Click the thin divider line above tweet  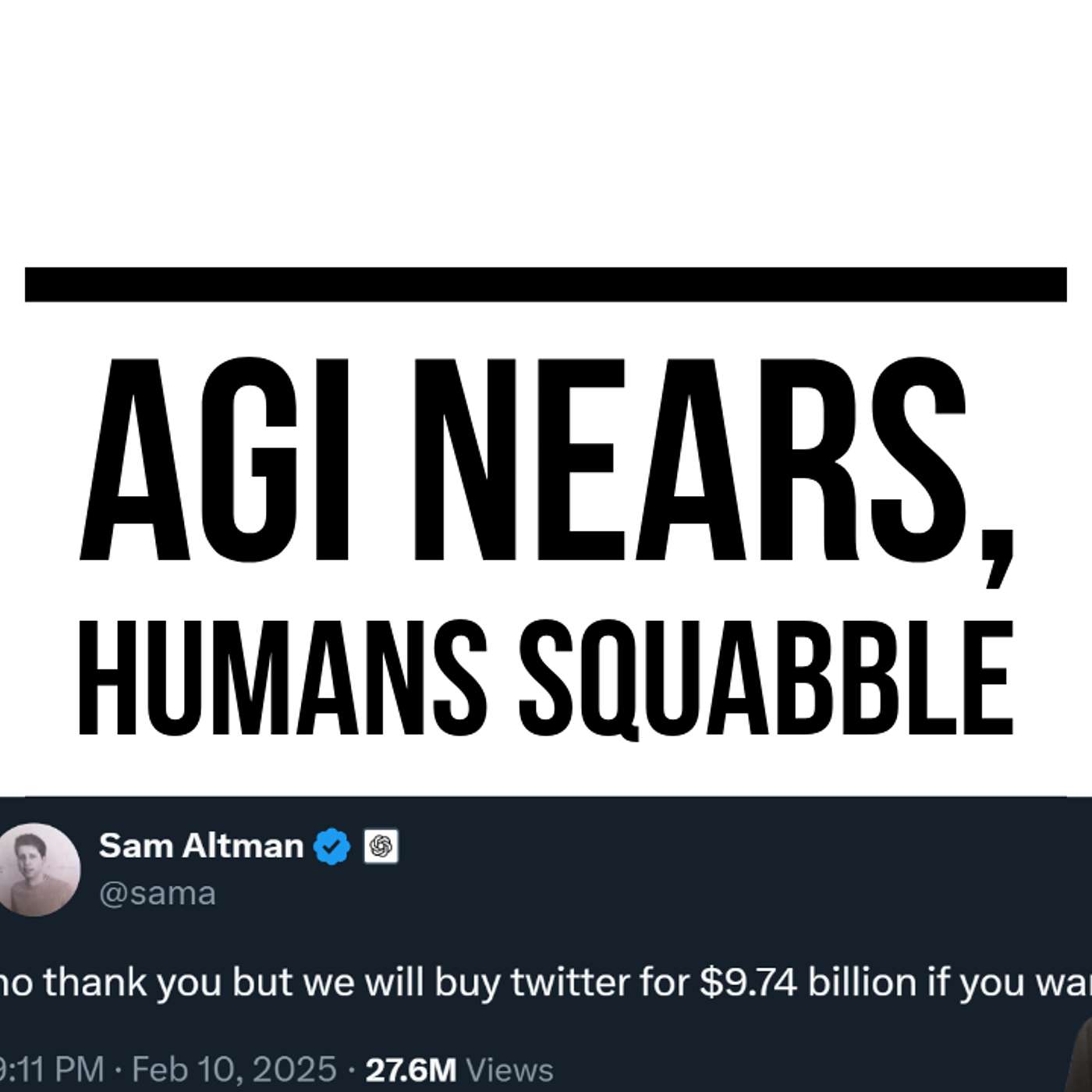click(546, 796)
